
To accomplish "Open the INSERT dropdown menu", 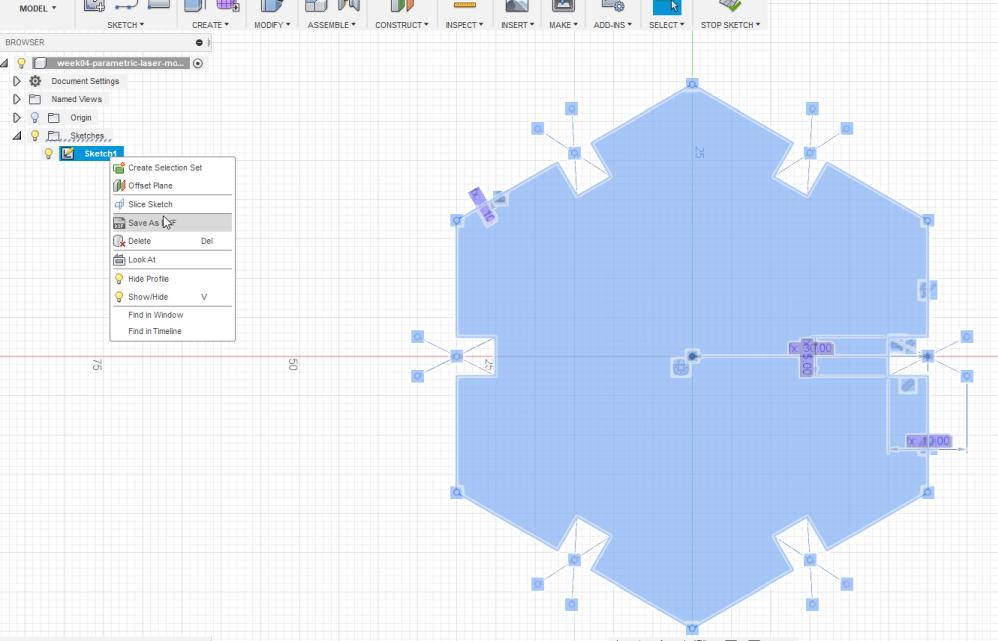I will tap(517, 25).
